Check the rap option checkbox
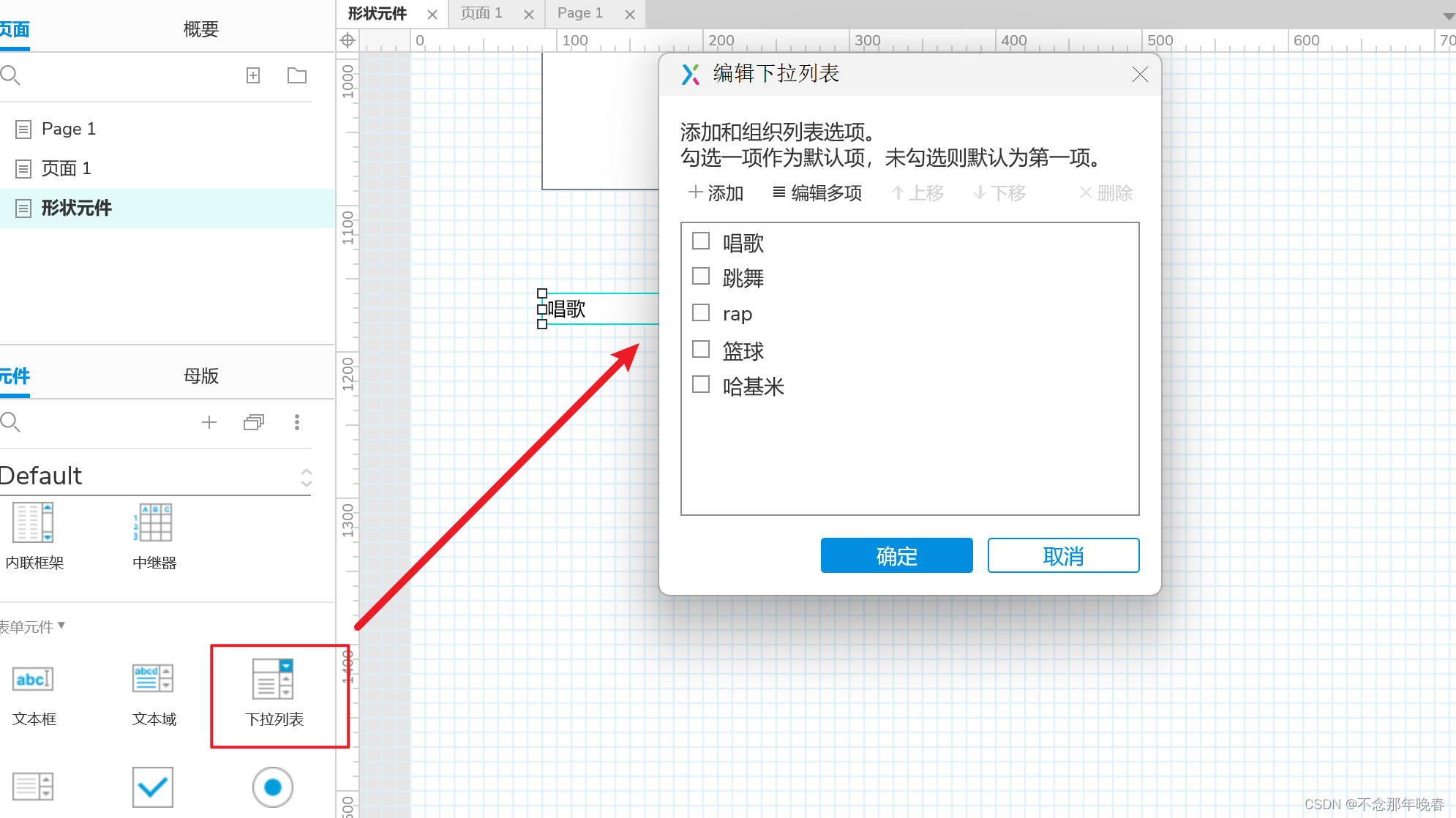The height and width of the screenshot is (818, 1456). pos(701,312)
